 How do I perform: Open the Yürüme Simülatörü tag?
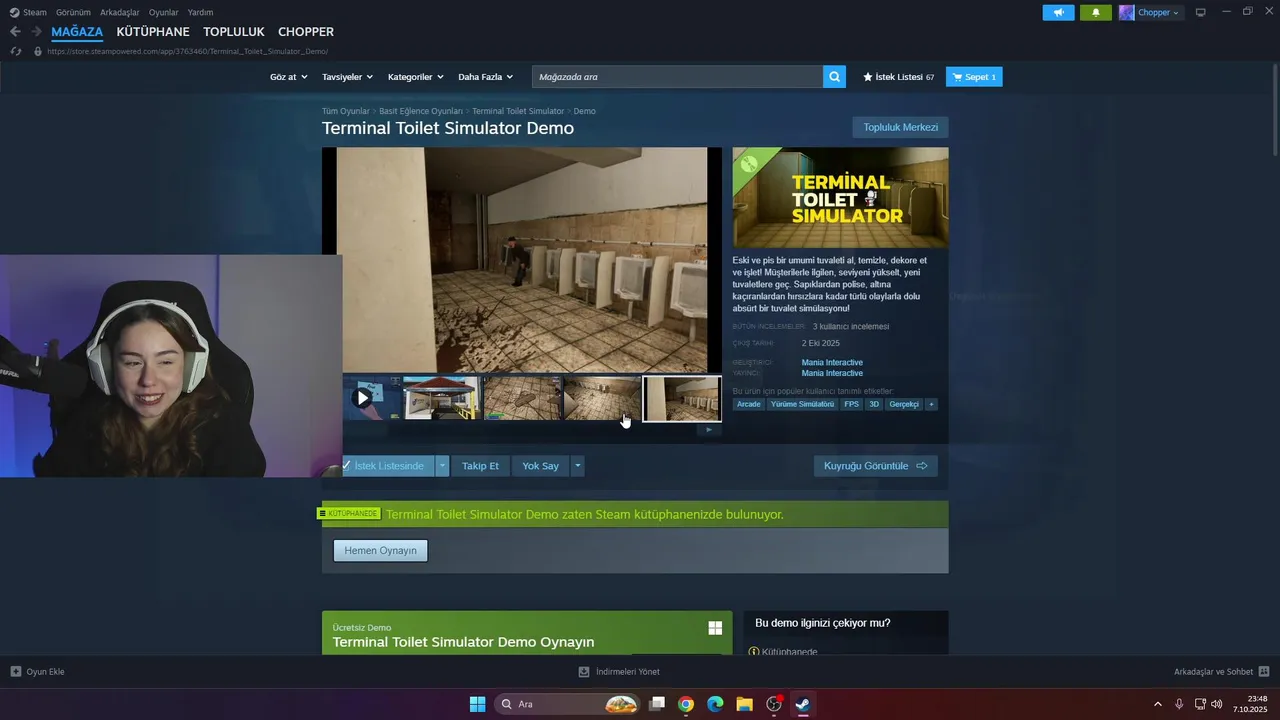point(802,404)
